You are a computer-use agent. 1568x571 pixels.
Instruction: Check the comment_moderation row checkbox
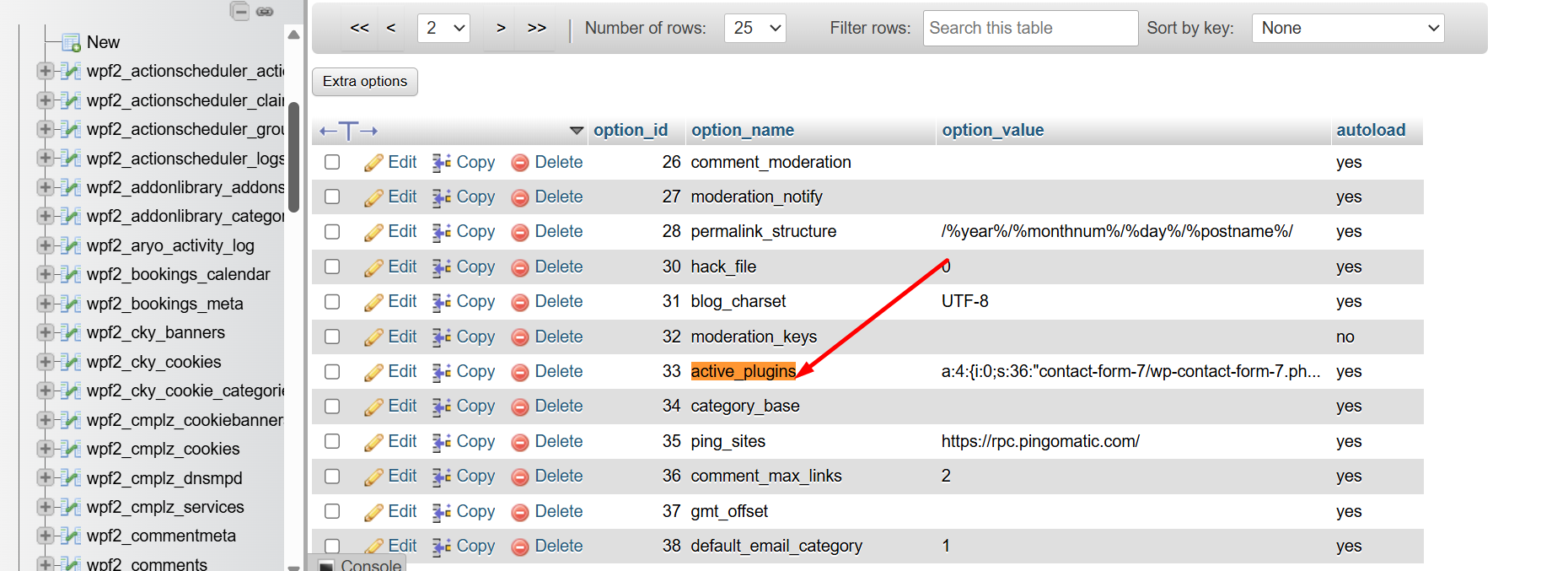tap(332, 162)
